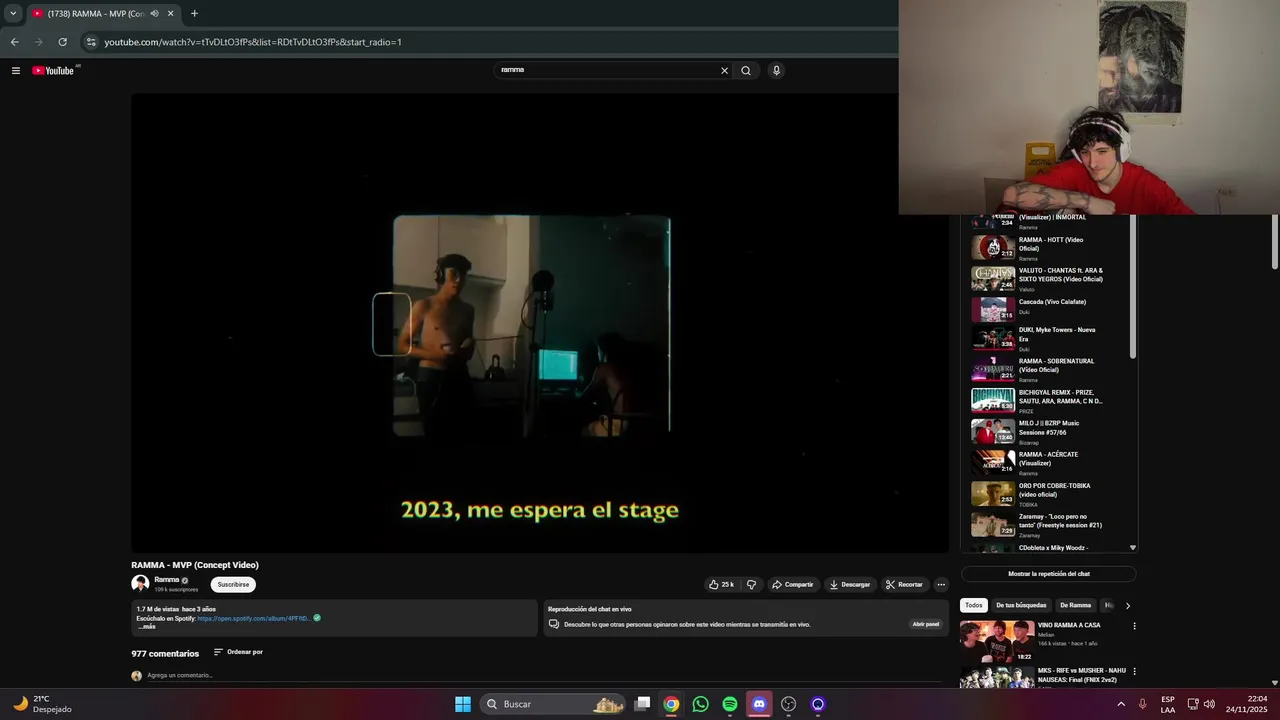
Task: Mute the tab via speaker icon
Action: click(154, 13)
